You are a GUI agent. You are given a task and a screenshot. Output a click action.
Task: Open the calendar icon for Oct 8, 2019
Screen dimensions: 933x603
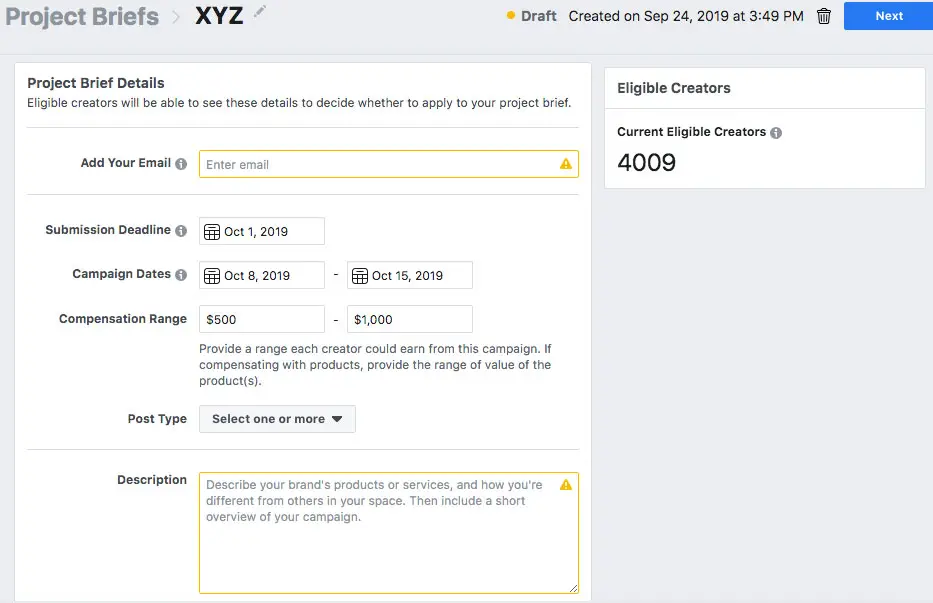point(212,276)
